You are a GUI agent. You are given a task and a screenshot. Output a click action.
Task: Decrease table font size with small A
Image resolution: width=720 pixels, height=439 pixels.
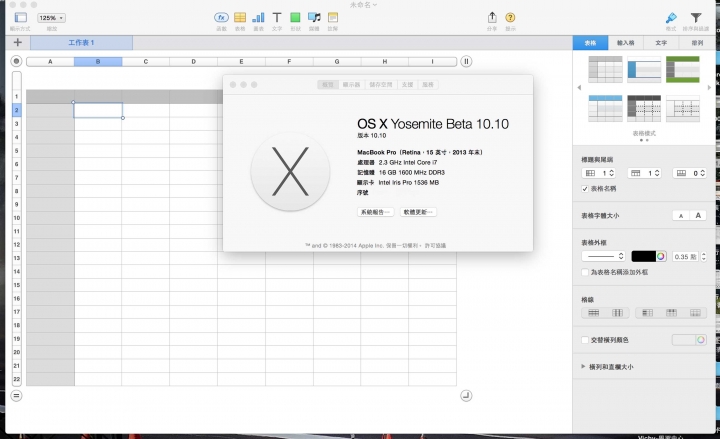pyautogui.click(x=681, y=216)
